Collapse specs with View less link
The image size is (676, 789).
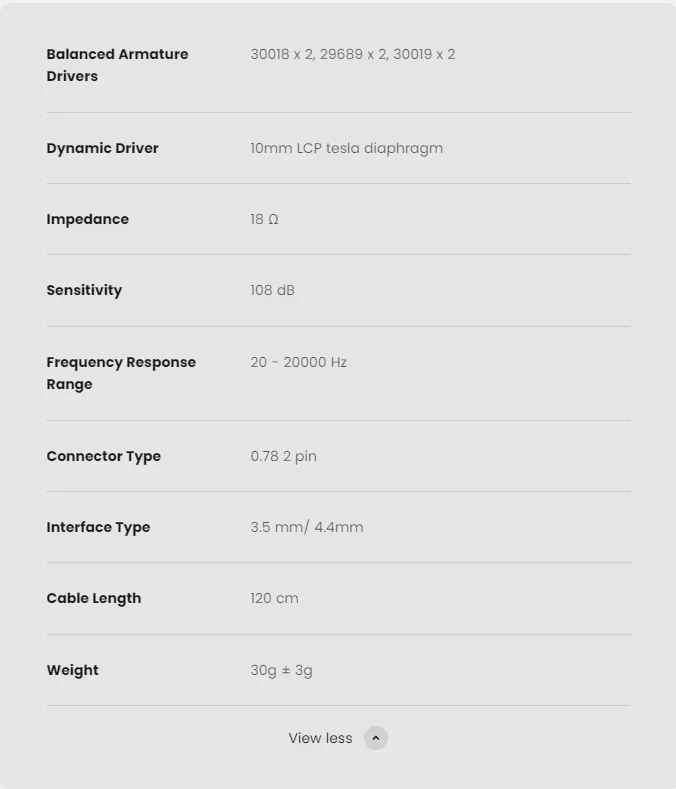tap(320, 738)
